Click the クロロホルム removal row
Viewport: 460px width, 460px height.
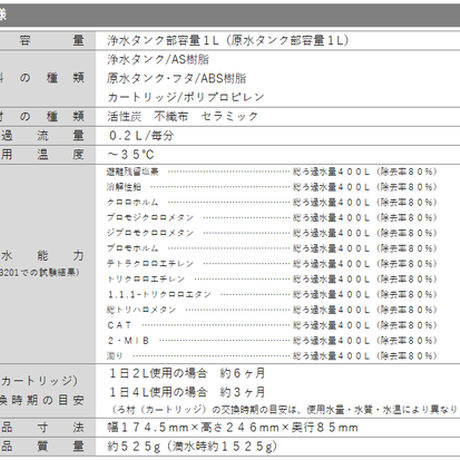point(272,202)
